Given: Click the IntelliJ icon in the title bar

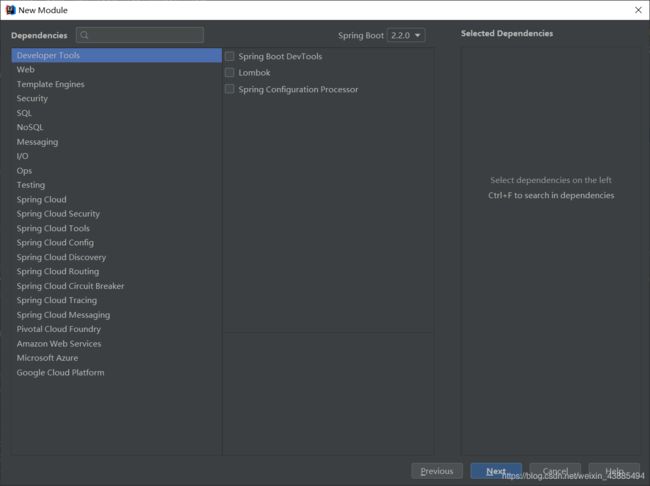Looking at the screenshot, I should click(10, 10).
